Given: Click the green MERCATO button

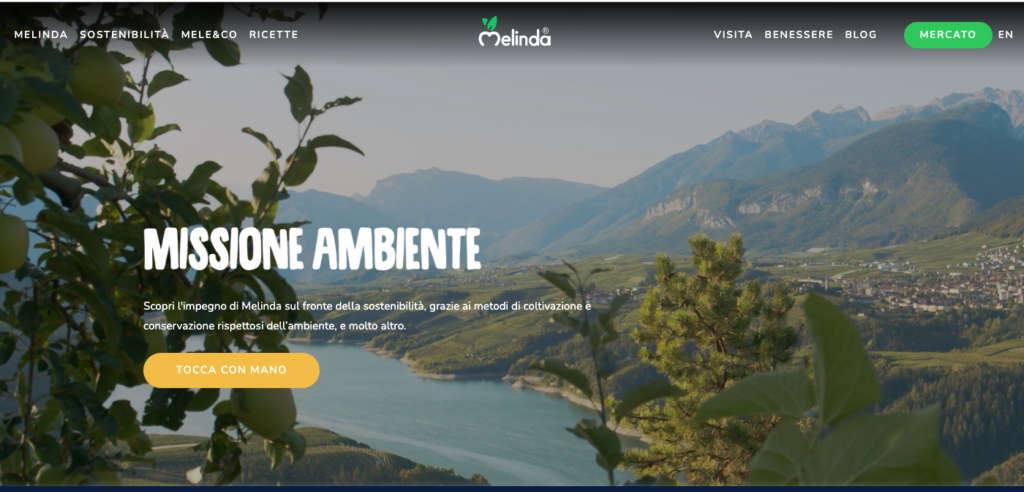Looking at the screenshot, I should (x=948, y=35).
